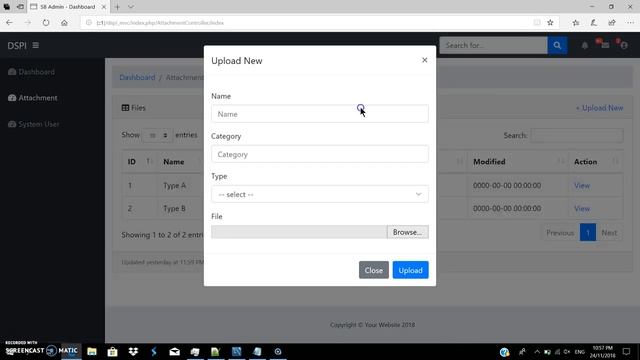This screenshot has width=640, height=360.
Task: Open Attachment in the sidebar
Action: [33, 98]
